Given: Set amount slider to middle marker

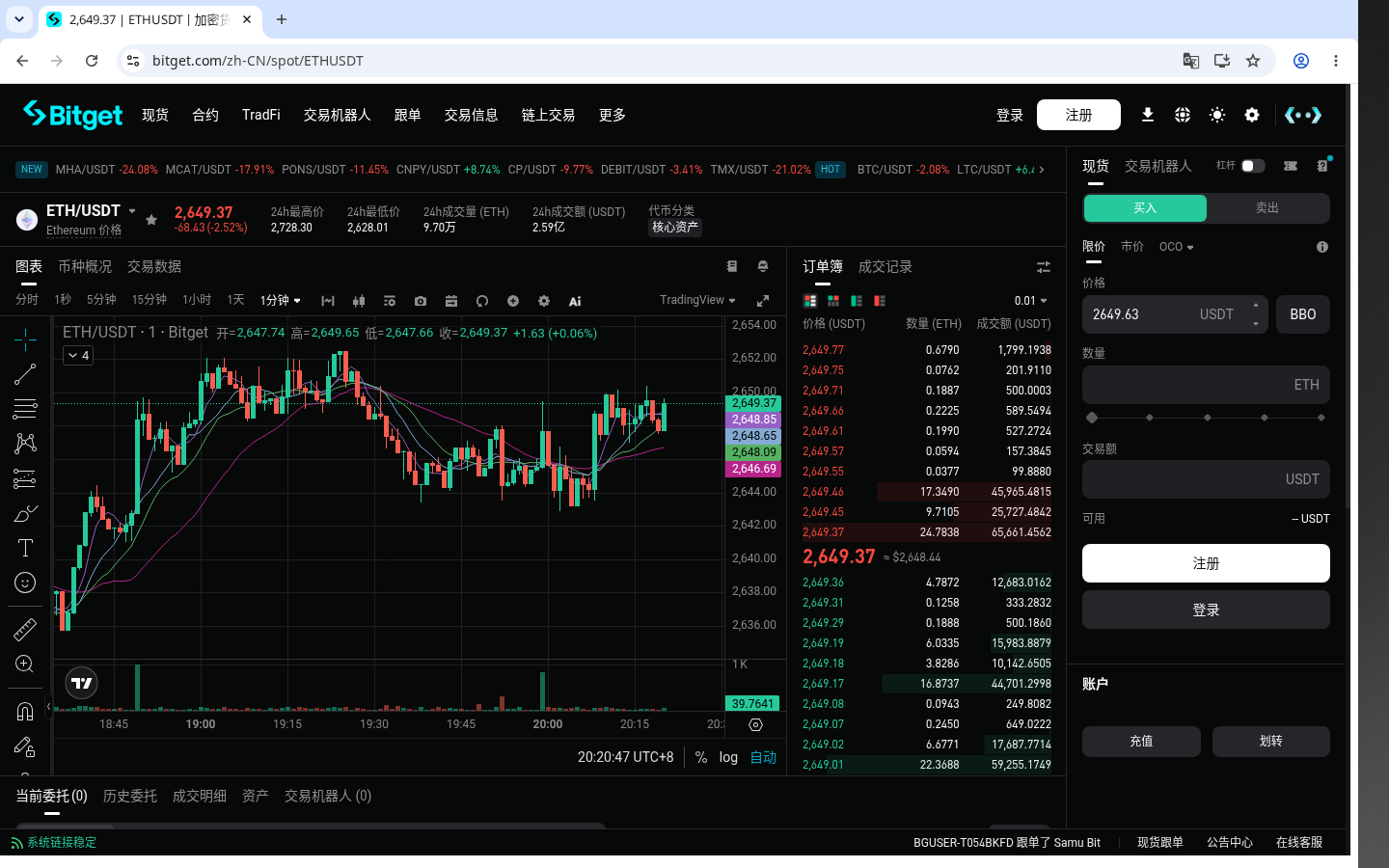Looking at the screenshot, I should pyautogui.click(x=1208, y=418).
